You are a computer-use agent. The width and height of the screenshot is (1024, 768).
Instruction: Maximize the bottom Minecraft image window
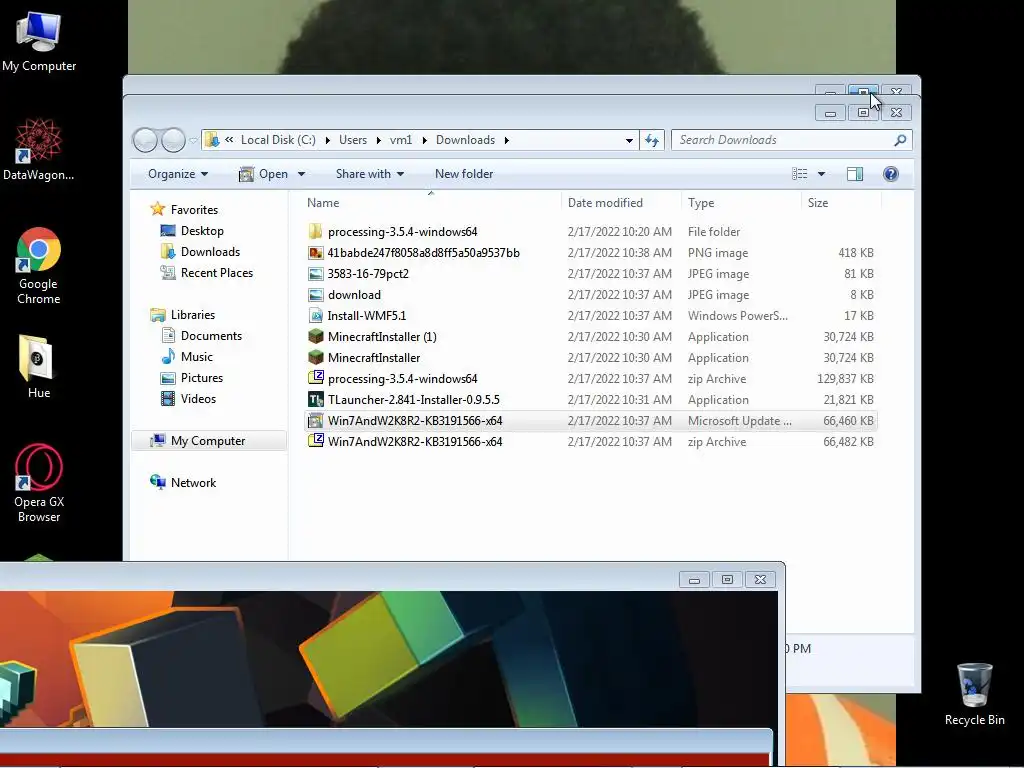point(727,579)
